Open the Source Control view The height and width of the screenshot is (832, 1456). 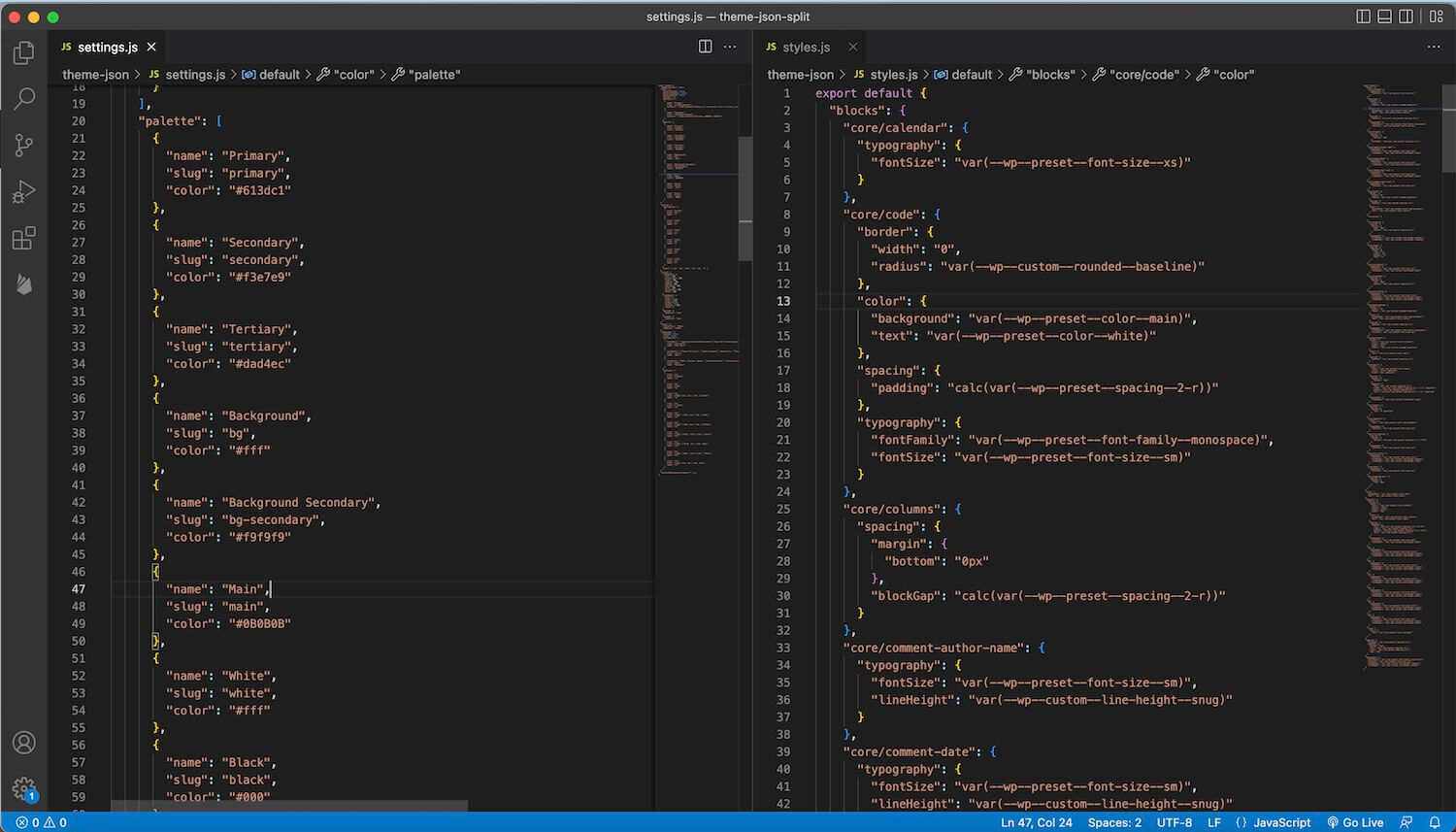pos(24,145)
